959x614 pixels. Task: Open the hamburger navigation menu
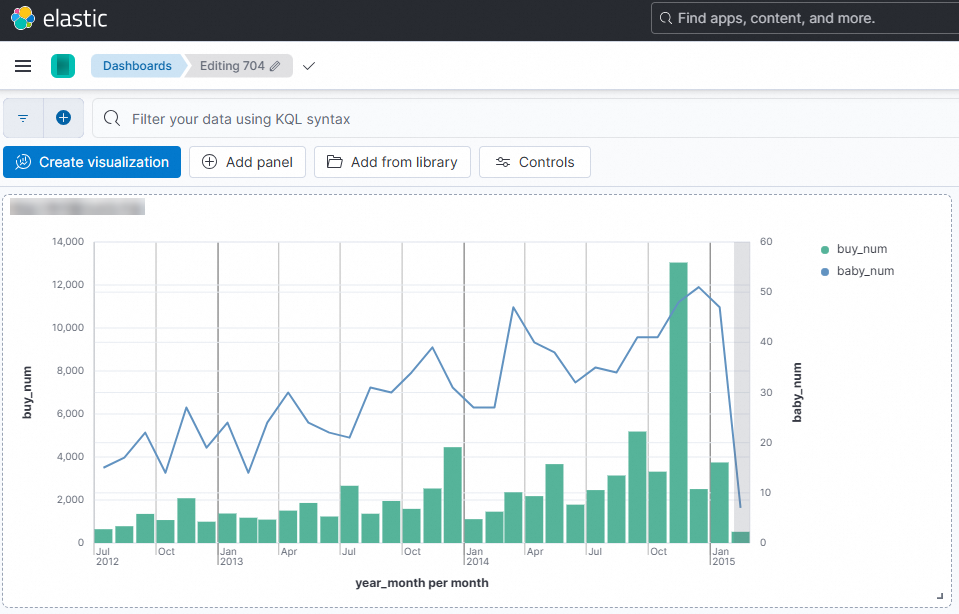23,66
